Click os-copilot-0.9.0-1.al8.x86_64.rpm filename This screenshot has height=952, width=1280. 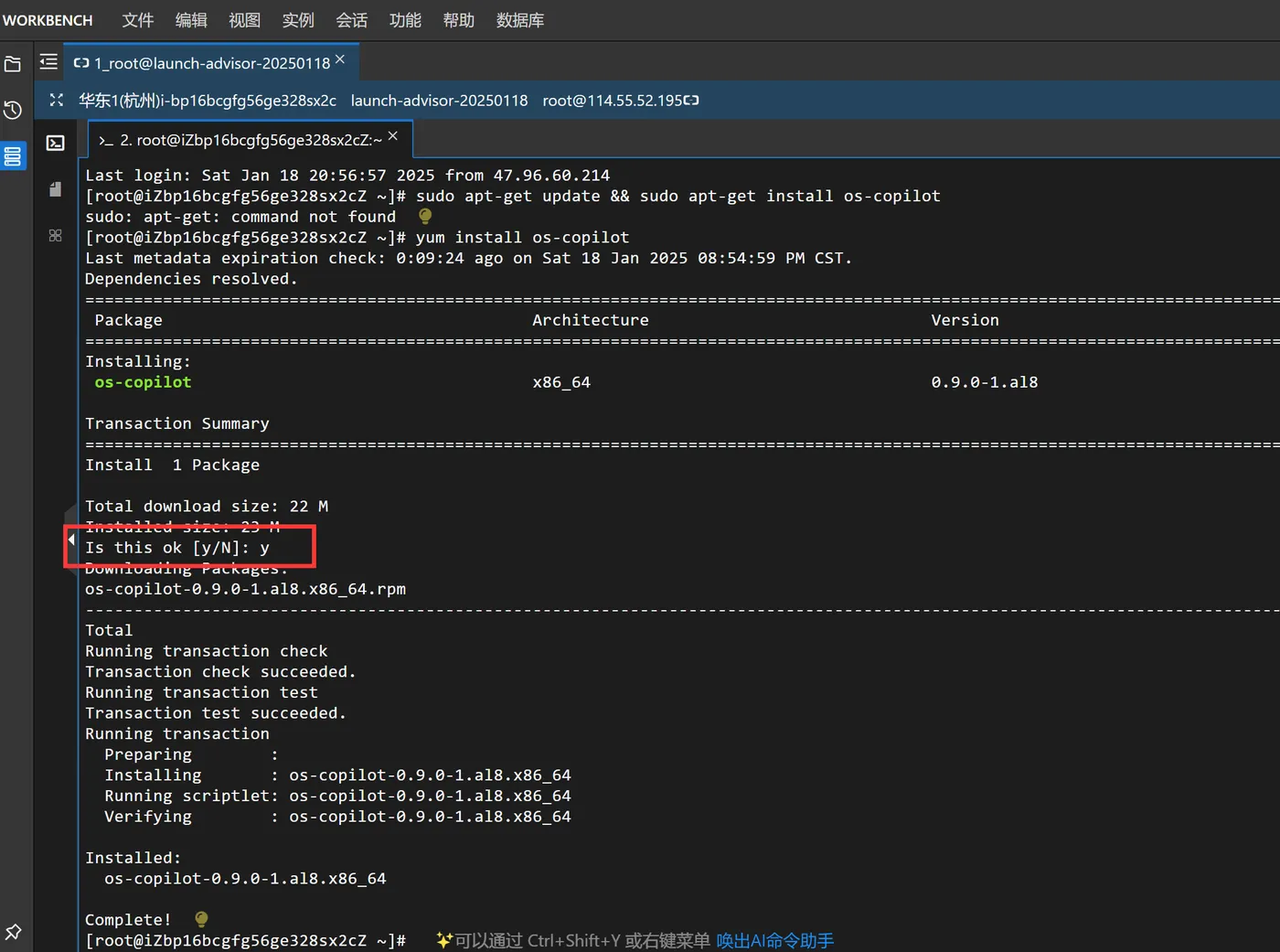click(246, 589)
